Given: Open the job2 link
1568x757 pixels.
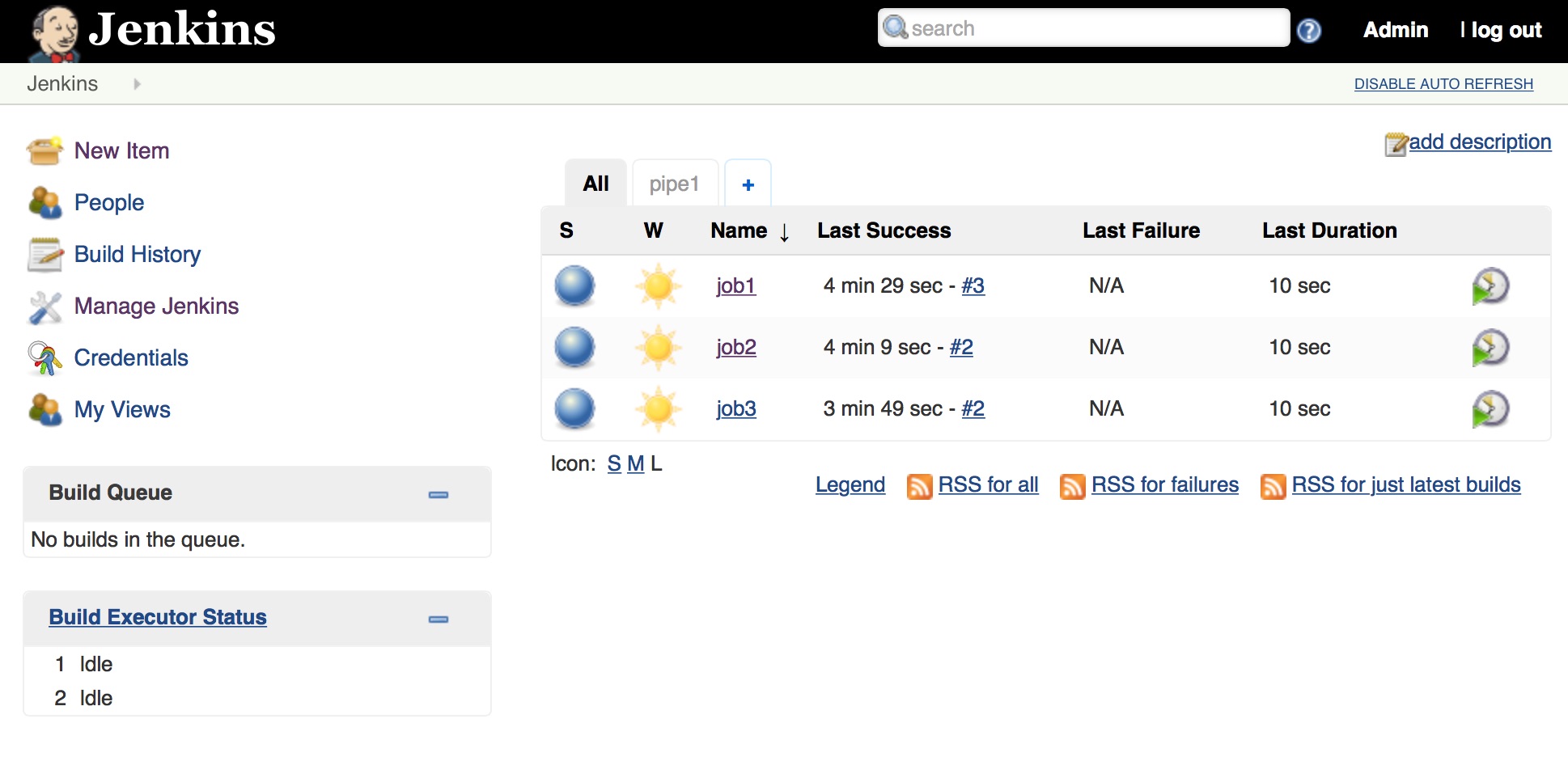Looking at the screenshot, I should pyautogui.click(x=736, y=347).
